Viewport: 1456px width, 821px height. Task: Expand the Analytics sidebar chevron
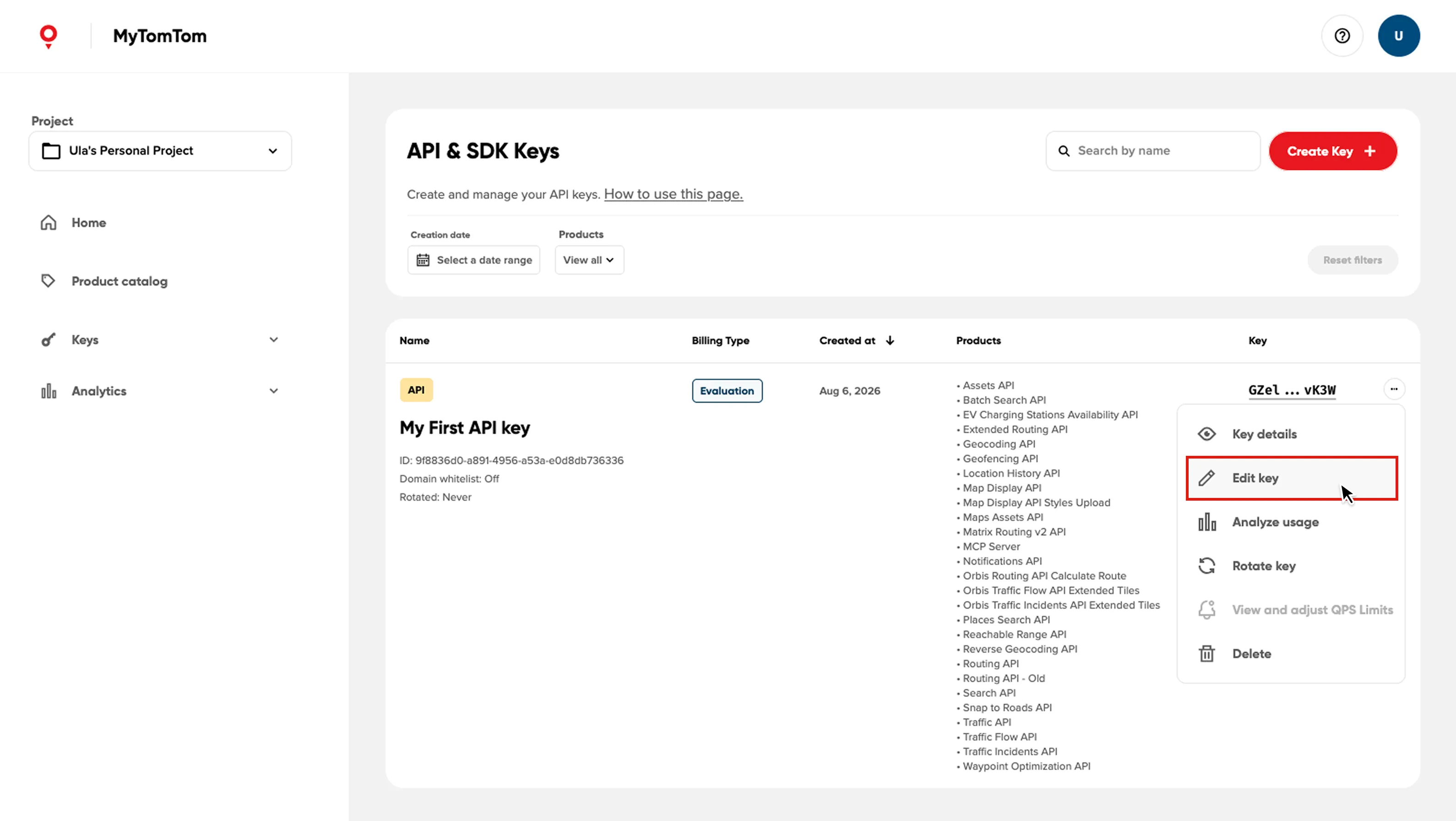click(x=273, y=391)
